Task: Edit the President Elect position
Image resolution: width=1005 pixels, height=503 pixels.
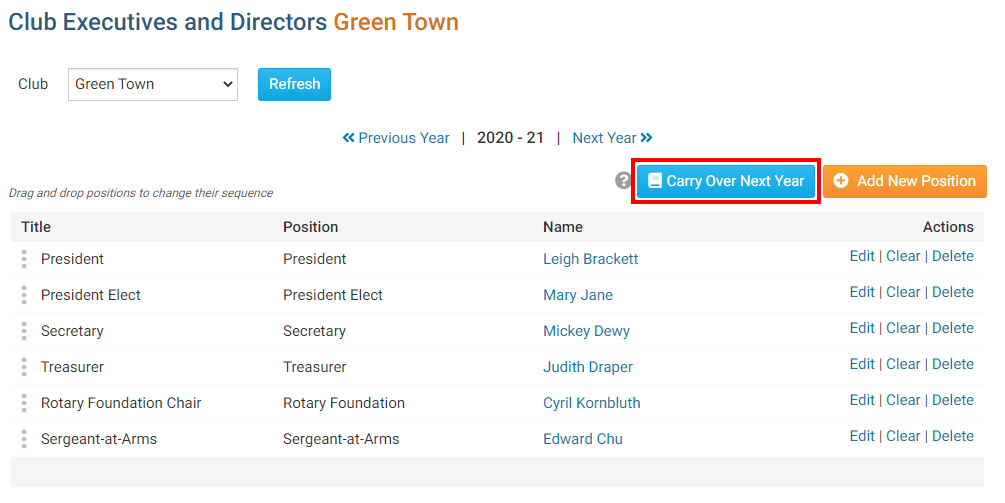Action: pos(861,292)
